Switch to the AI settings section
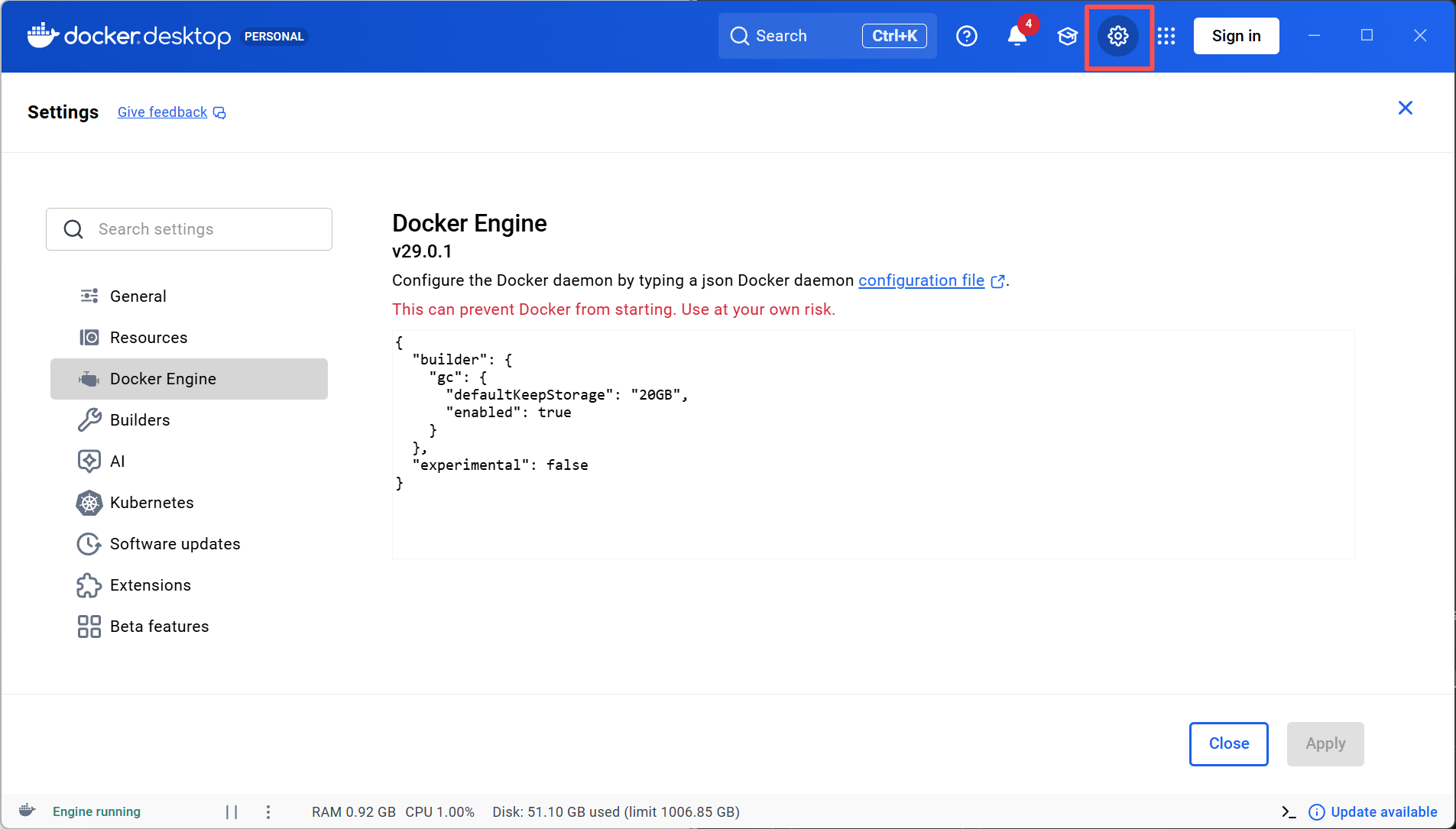Viewport: 1456px width, 829px height. (x=189, y=461)
